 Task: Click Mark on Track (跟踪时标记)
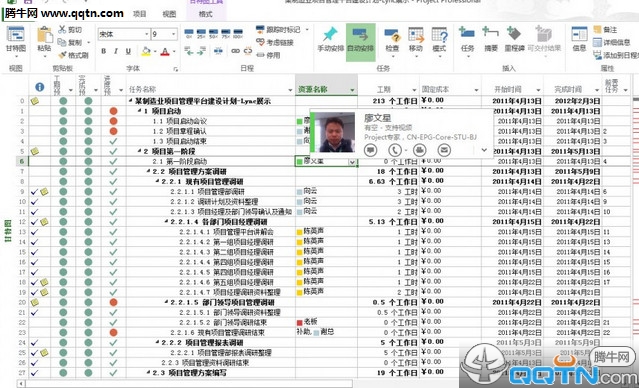[279, 29]
